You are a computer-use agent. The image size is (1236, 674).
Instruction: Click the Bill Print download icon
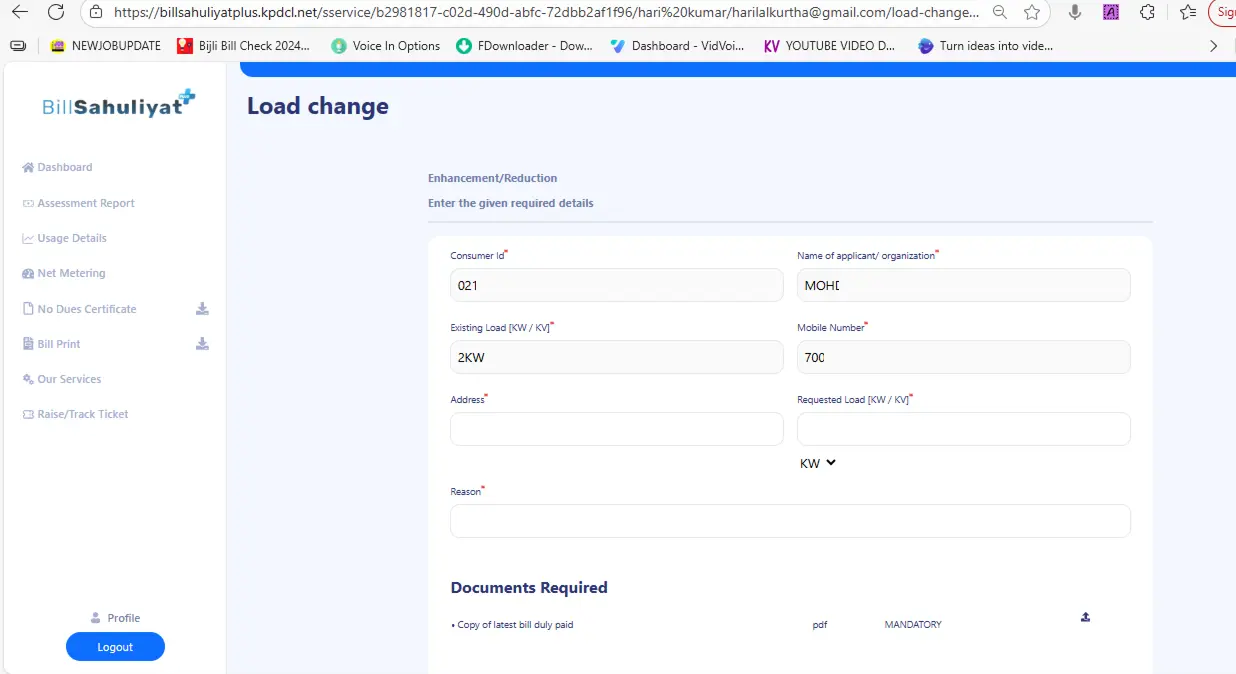pos(202,344)
